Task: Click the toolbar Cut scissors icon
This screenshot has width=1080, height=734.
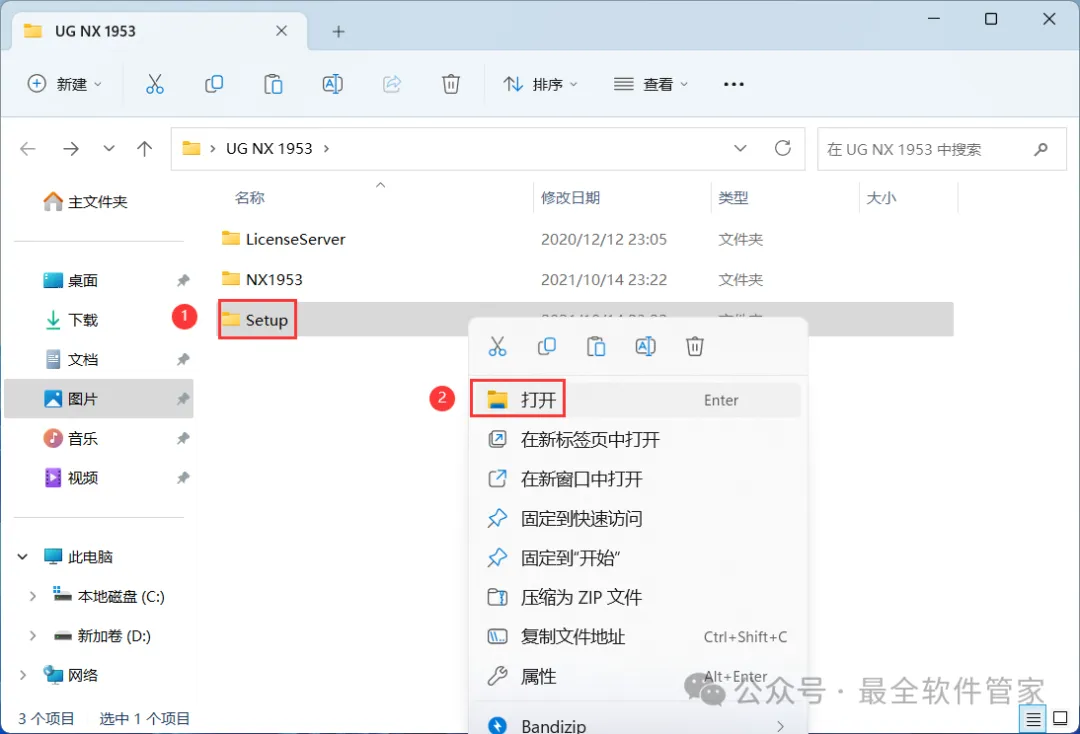Action: tap(155, 84)
